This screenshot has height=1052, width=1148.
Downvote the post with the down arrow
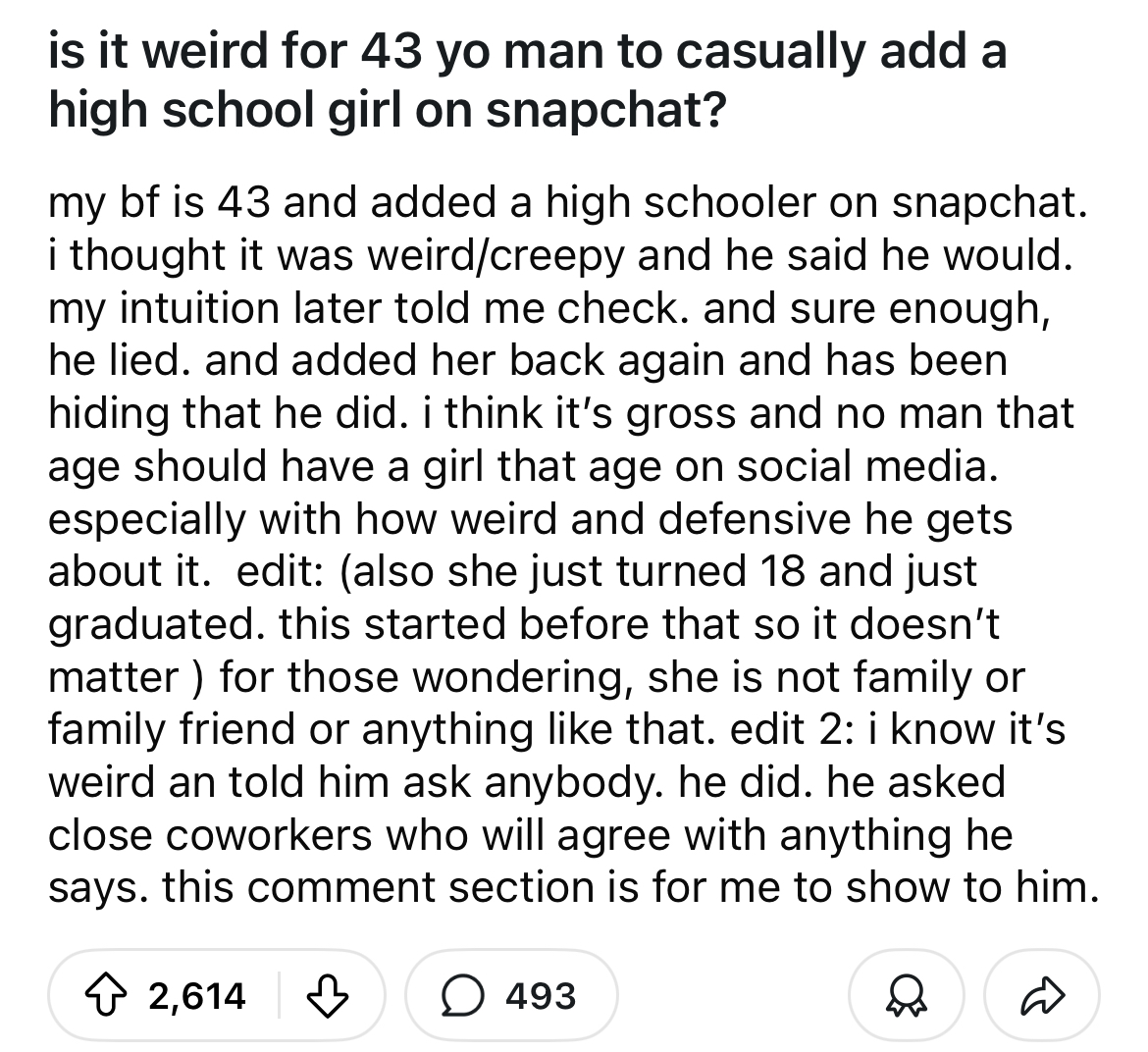(x=327, y=996)
